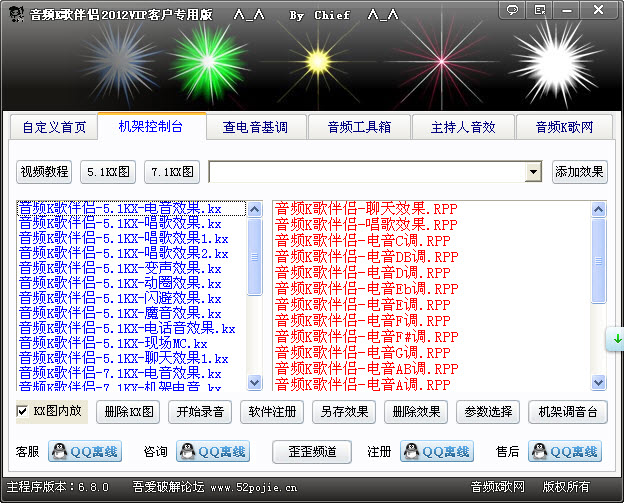The image size is (624, 503).
Task: Open the 机架调音台 button
Action: click(568, 412)
